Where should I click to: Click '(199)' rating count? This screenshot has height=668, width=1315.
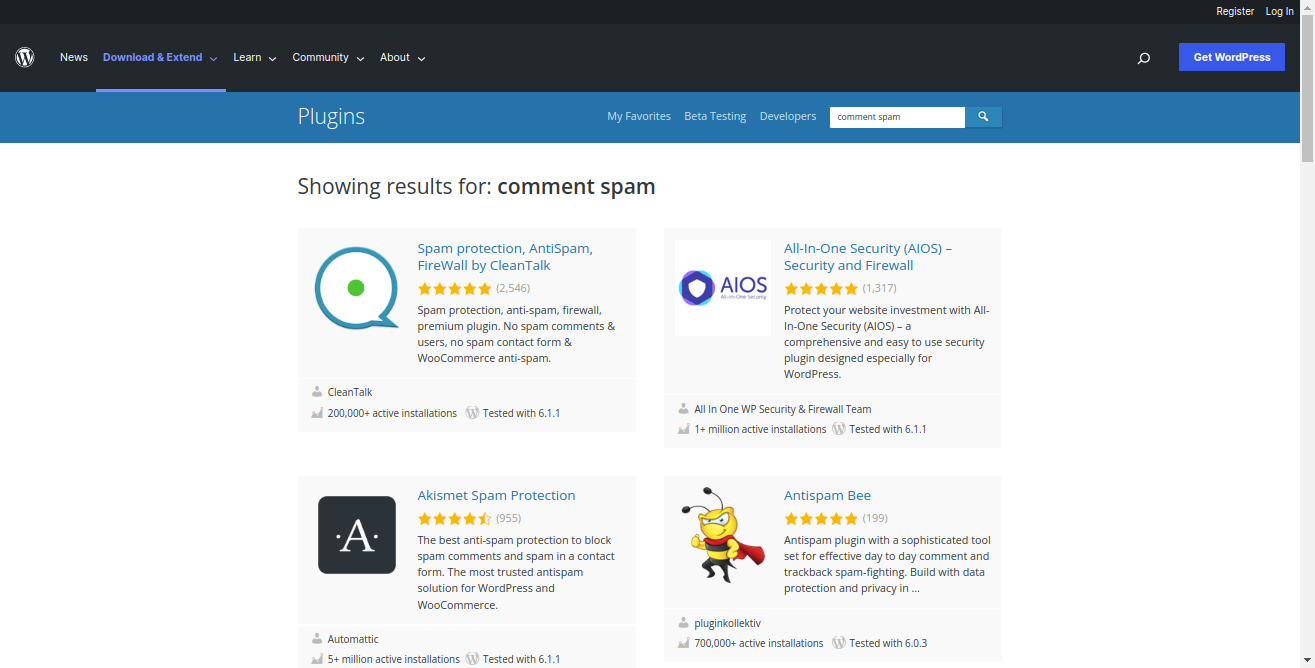pyautogui.click(x=875, y=518)
